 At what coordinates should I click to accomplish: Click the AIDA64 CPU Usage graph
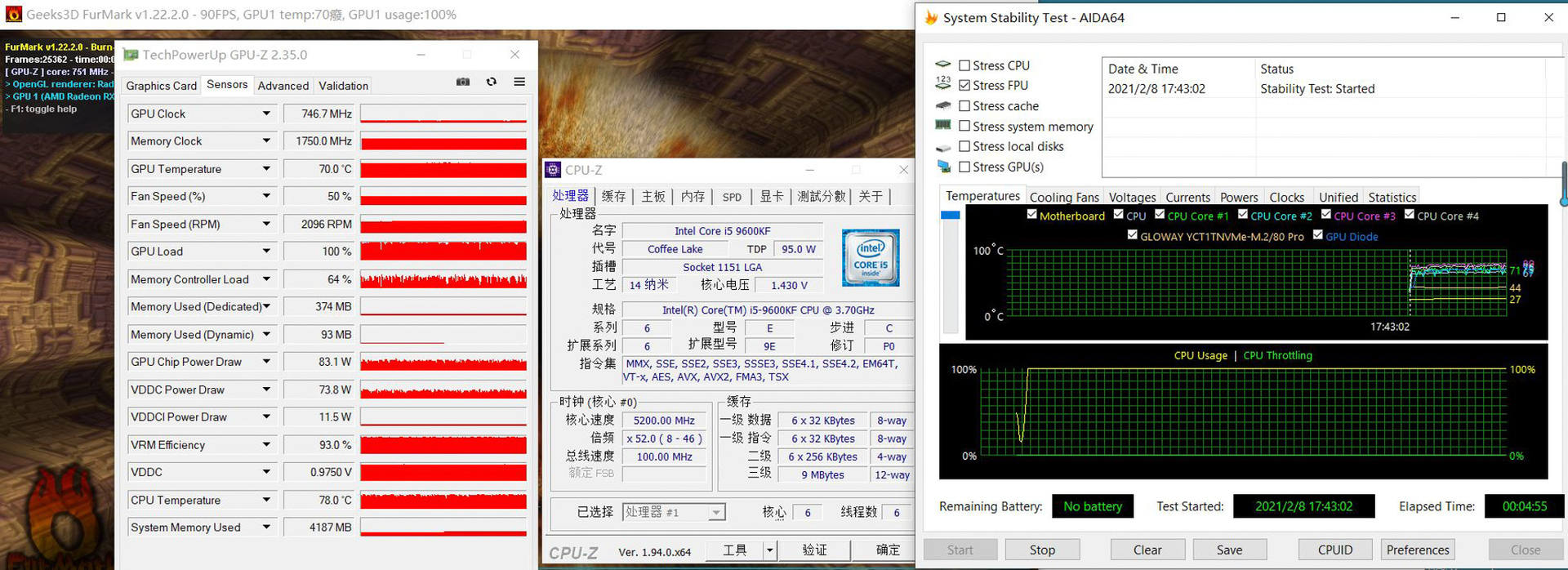(1243, 412)
